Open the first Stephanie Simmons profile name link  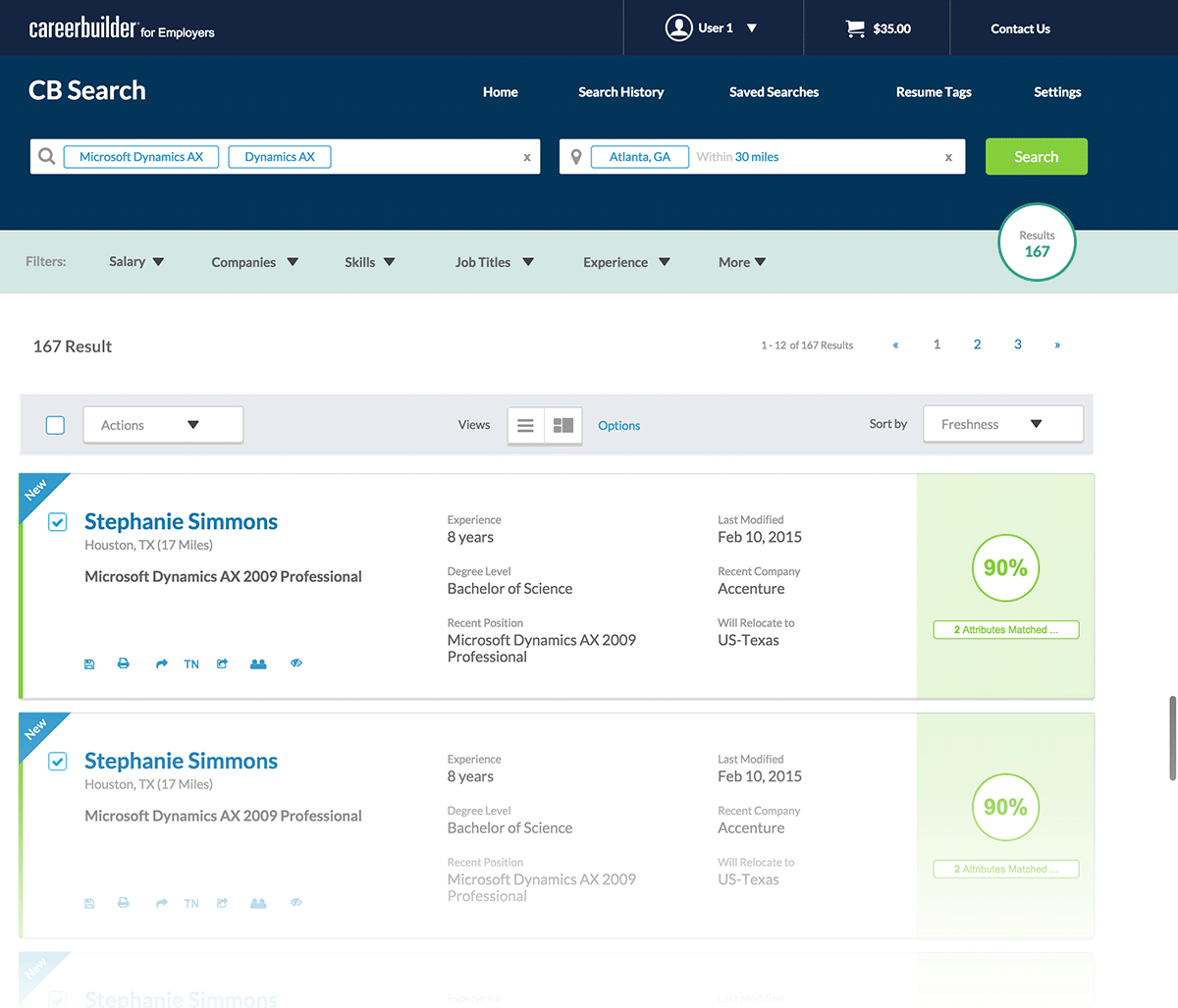pos(182,522)
